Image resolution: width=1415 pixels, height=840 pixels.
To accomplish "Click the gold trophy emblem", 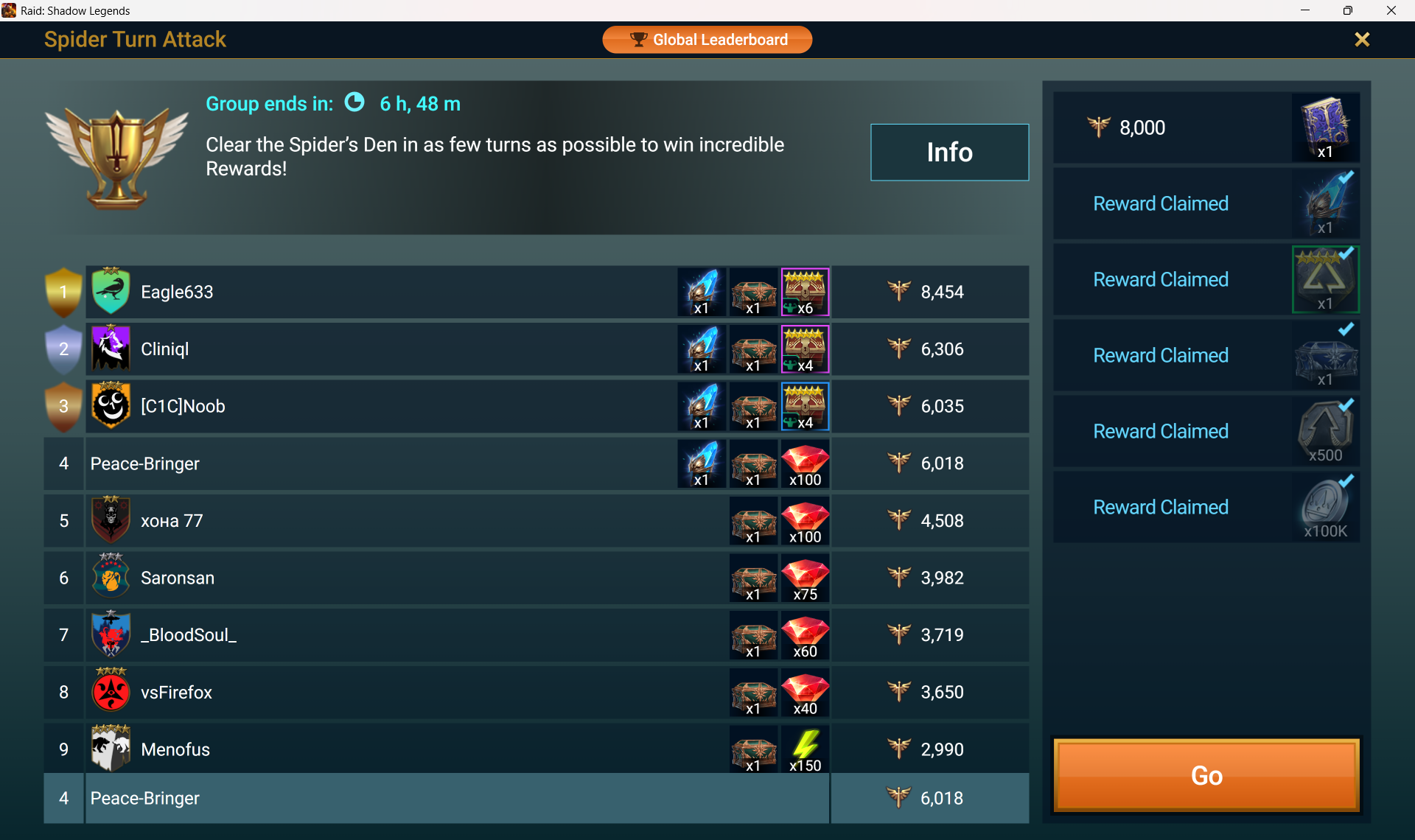I will pyautogui.click(x=116, y=158).
